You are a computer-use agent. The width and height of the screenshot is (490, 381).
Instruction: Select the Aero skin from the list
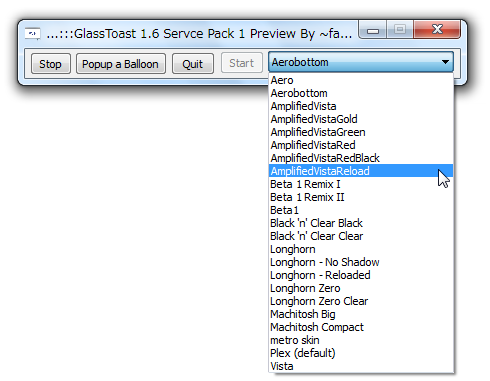click(361, 80)
